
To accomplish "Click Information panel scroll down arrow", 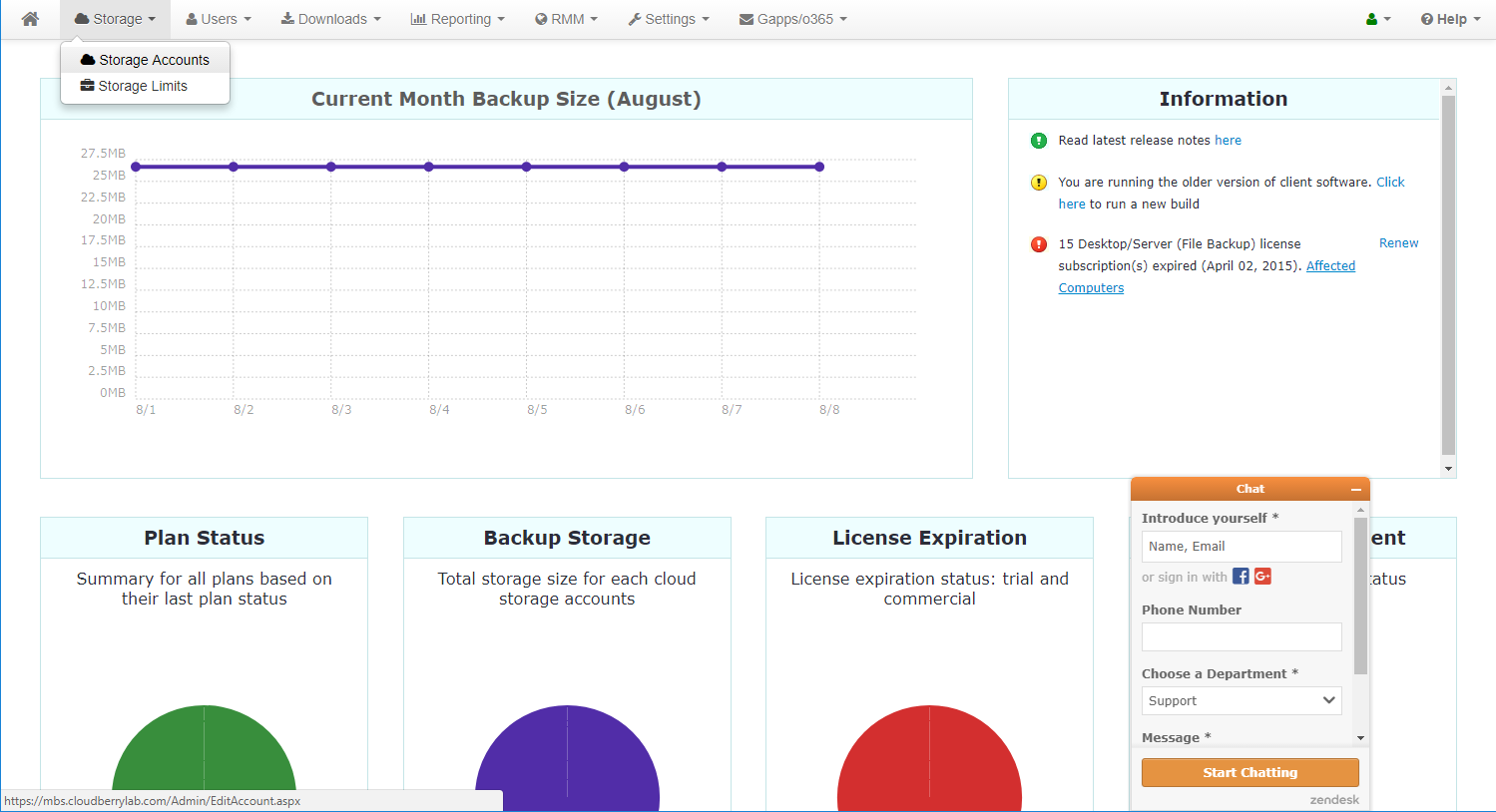I will pyautogui.click(x=1449, y=469).
